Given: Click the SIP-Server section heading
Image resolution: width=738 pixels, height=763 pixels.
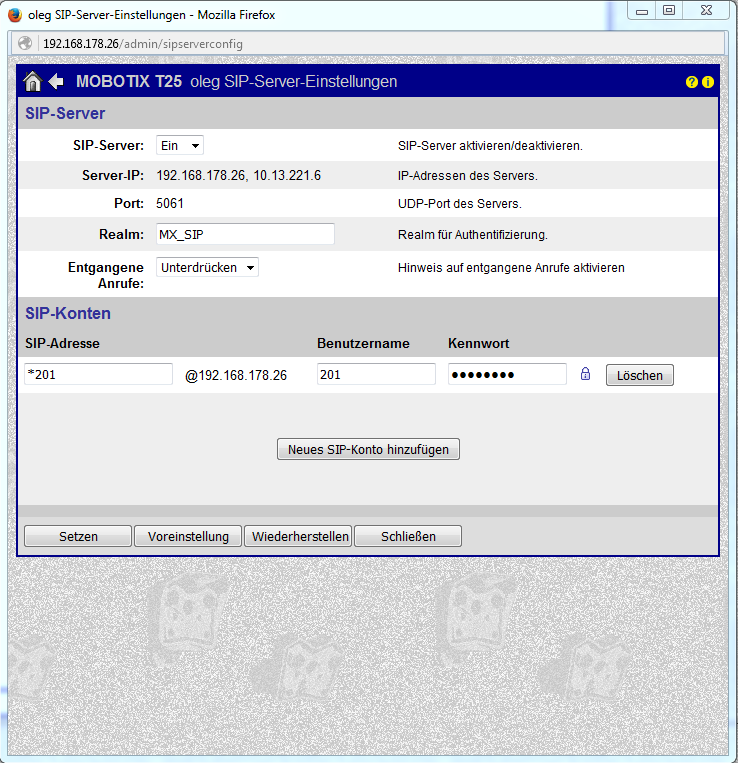Looking at the screenshot, I should [65, 113].
